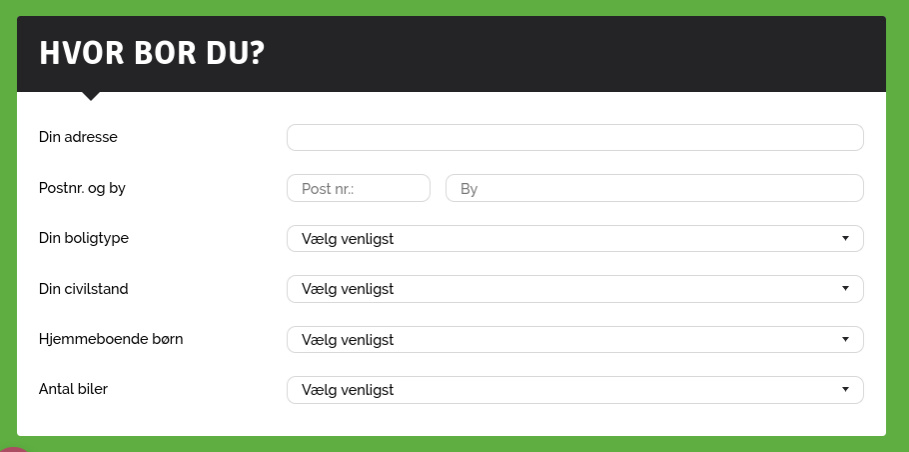909x452 pixels.
Task: Click the 'Din adresse' label
Action: coord(78,137)
